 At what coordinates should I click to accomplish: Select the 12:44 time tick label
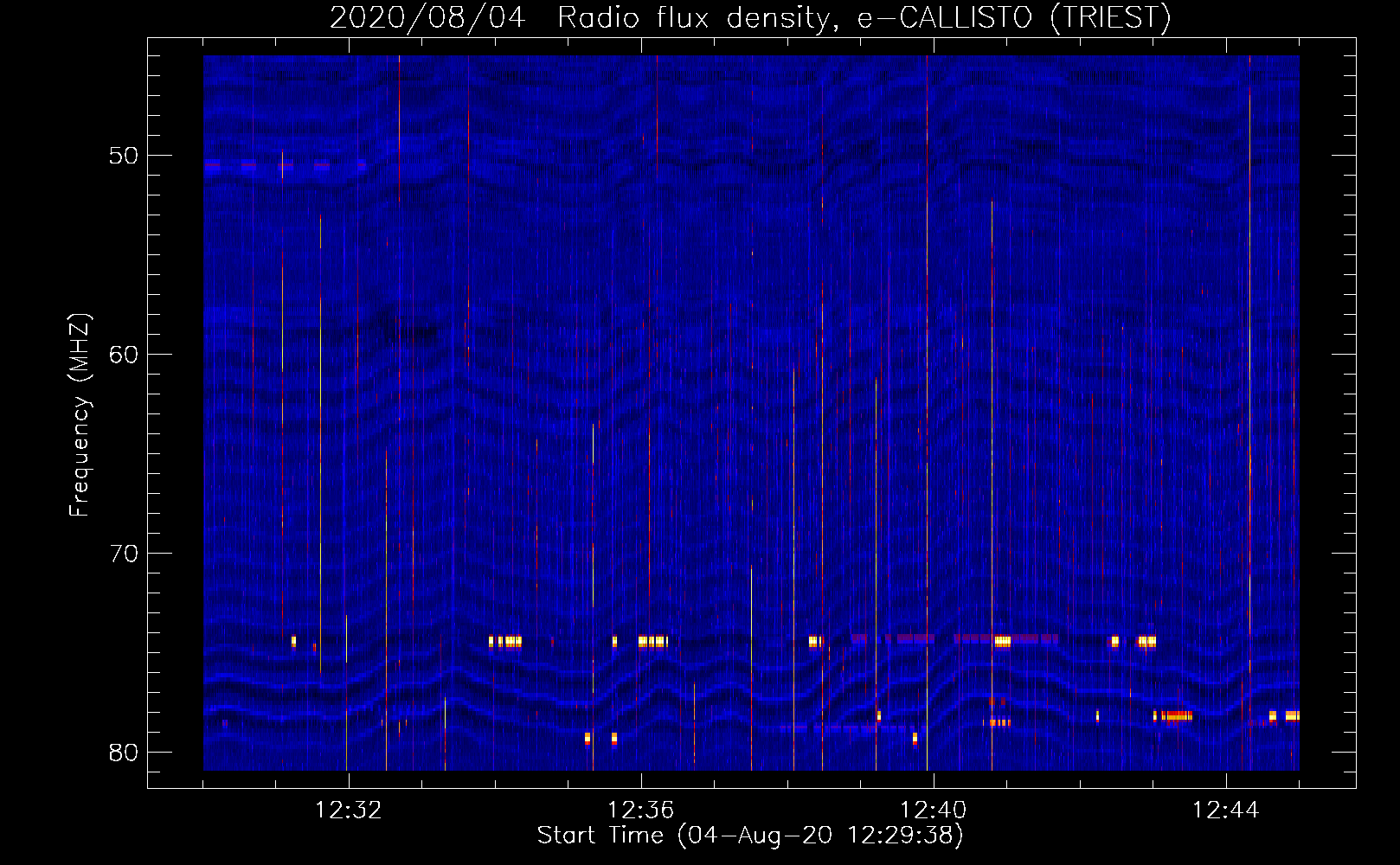click(x=1225, y=811)
